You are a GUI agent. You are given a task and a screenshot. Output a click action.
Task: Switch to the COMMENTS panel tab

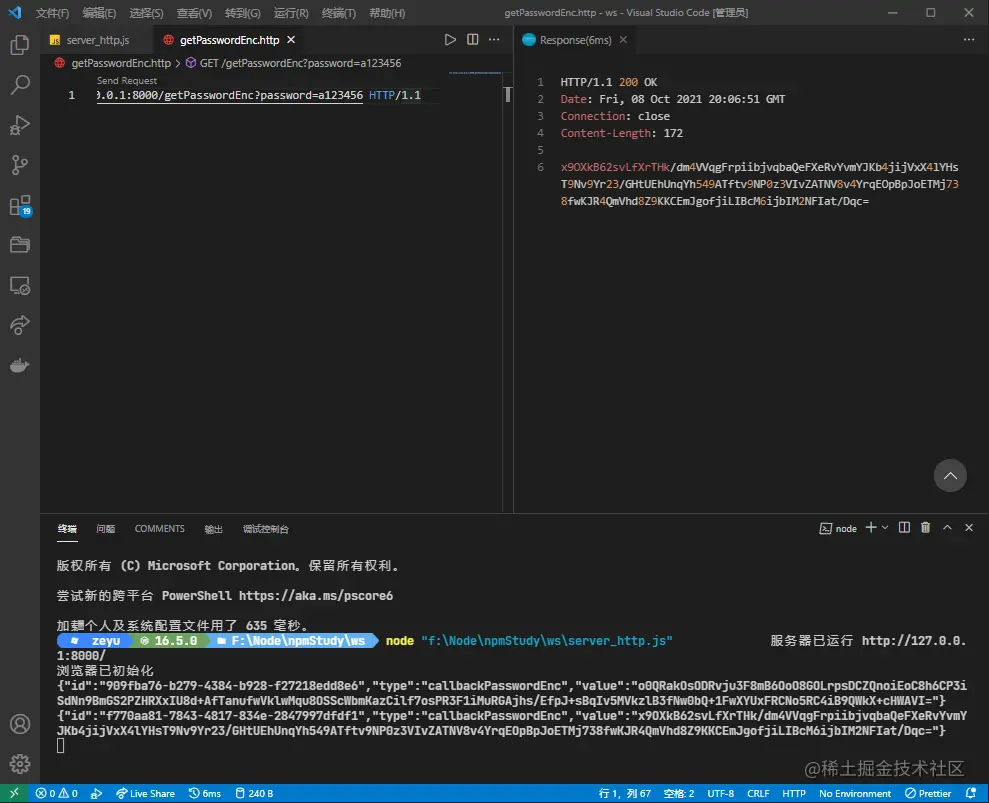(x=160, y=529)
